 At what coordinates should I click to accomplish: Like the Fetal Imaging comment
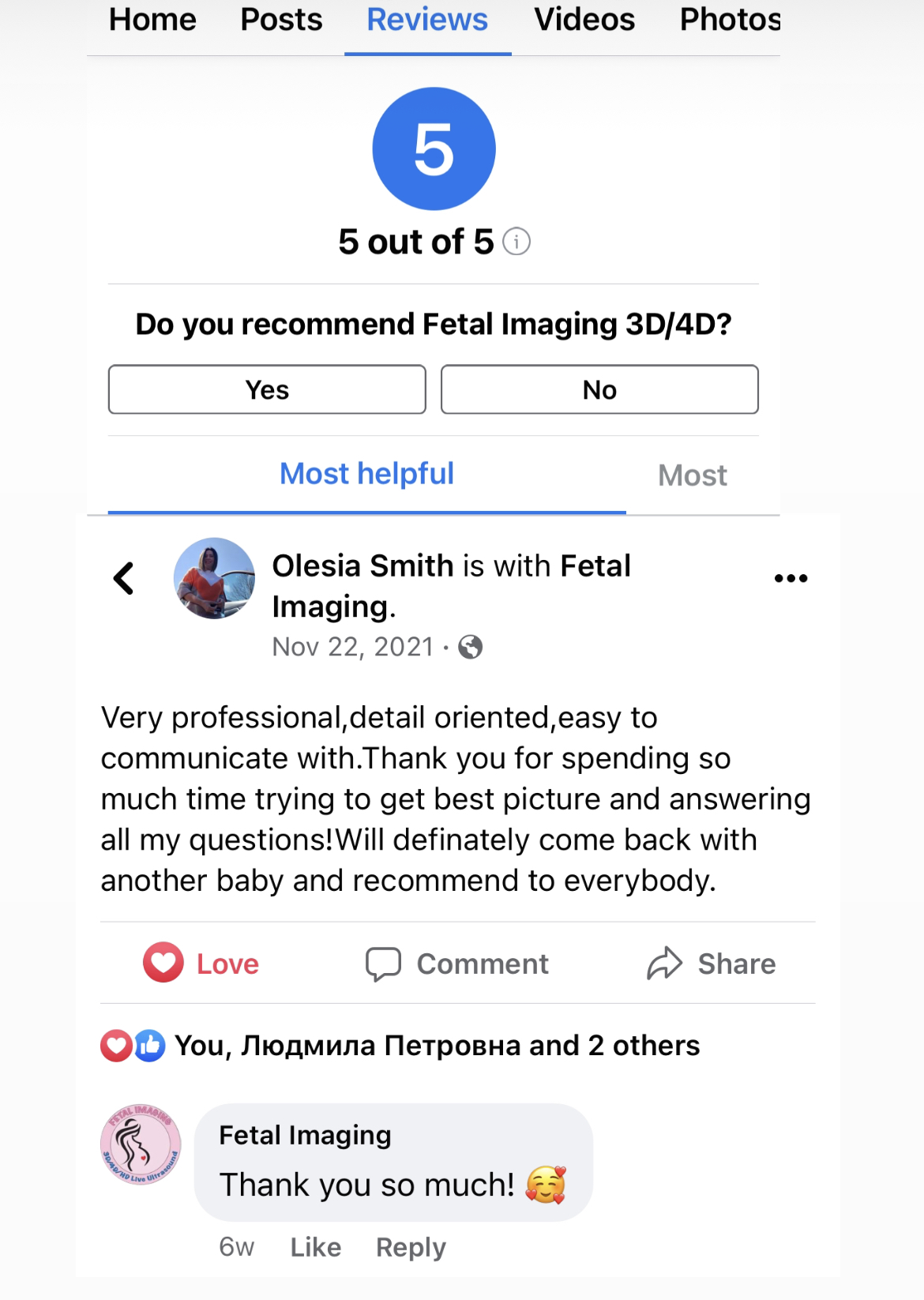[316, 1247]
